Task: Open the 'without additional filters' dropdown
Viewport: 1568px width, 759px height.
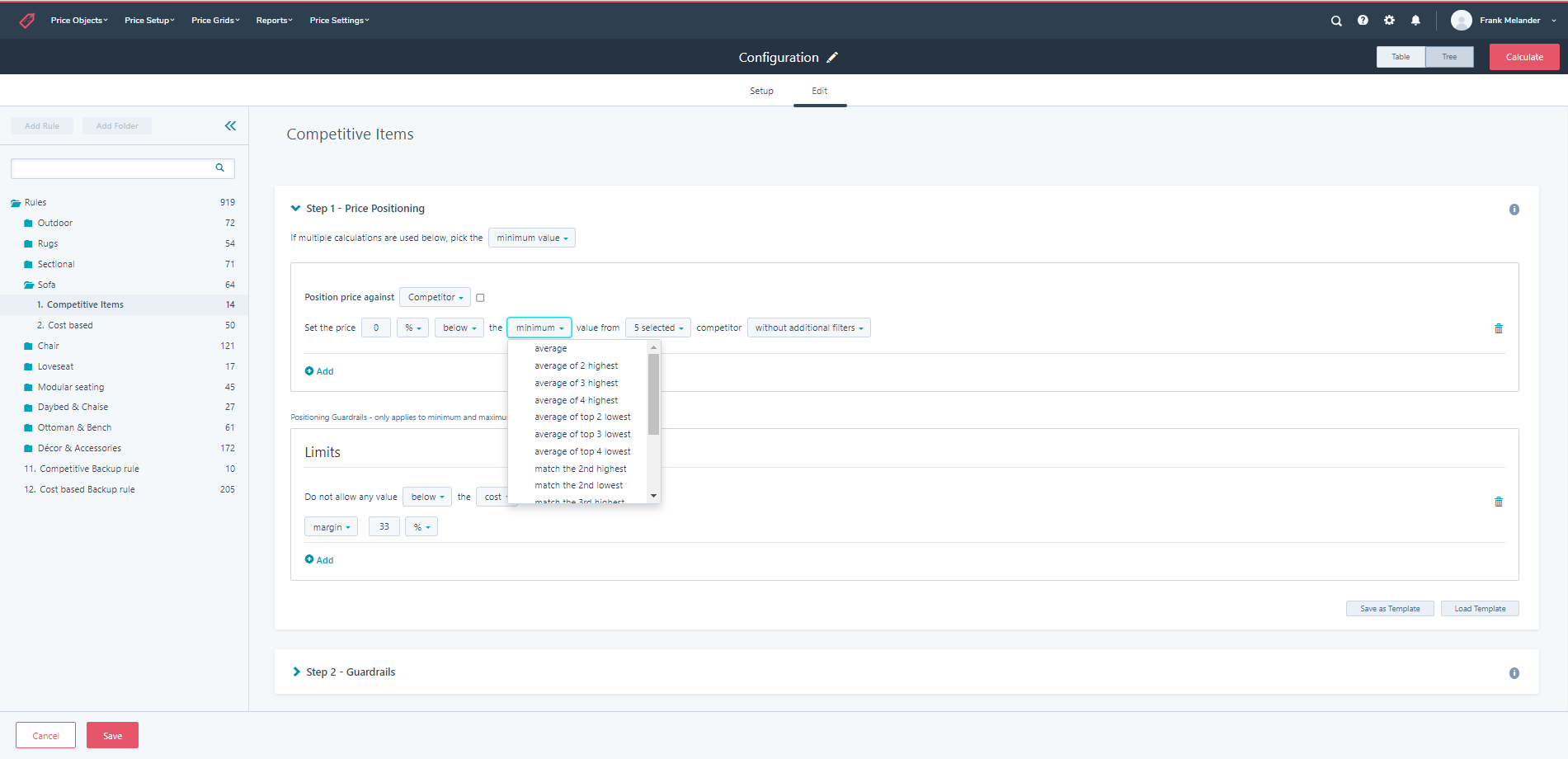Action: (x=808, y=328)
